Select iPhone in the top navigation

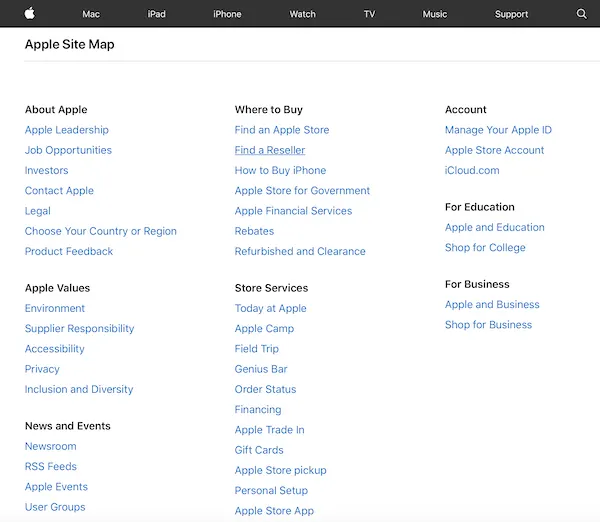click(x=227, y=14)
